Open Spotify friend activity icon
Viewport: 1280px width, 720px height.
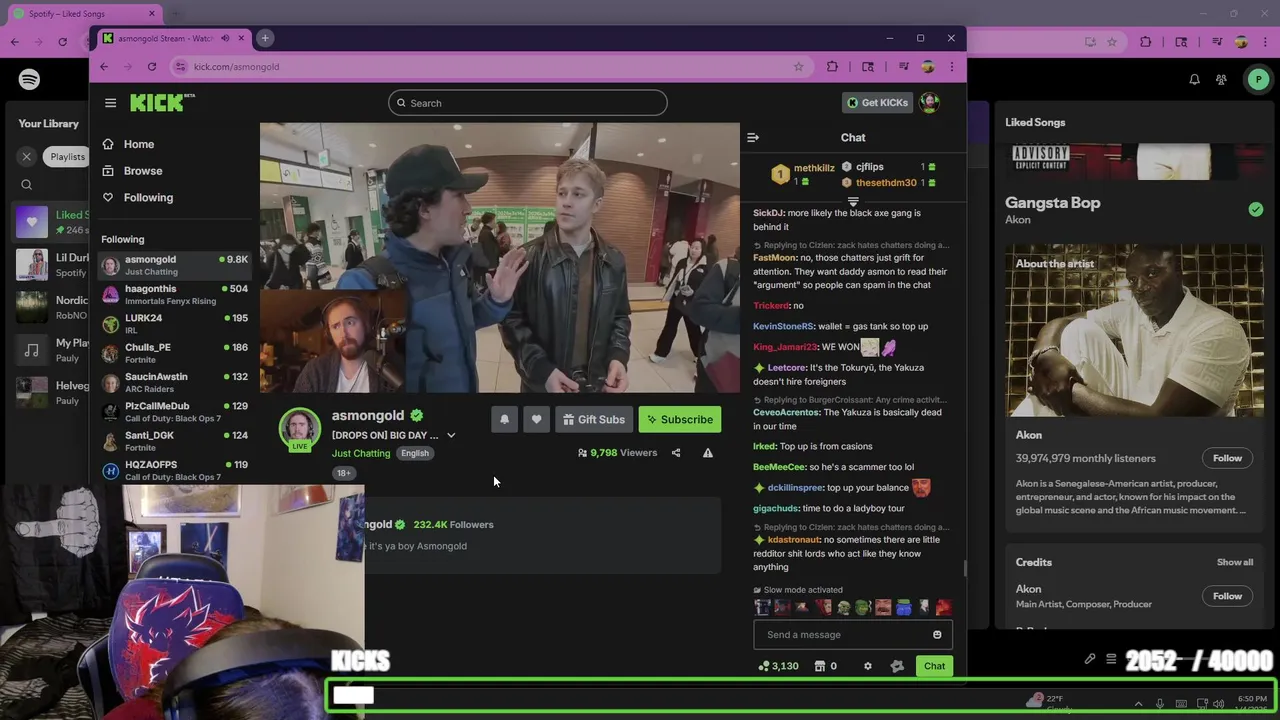pos(1221,80)
